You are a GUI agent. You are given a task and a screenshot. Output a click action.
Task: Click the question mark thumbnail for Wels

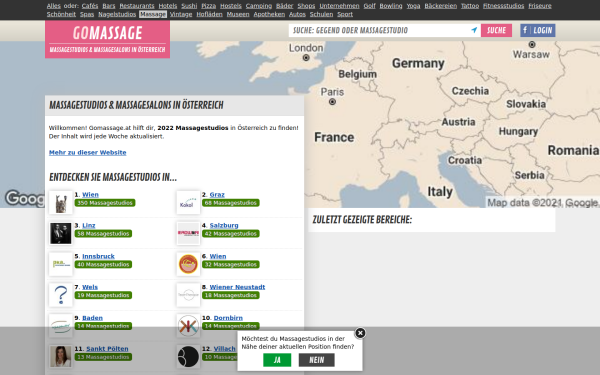pyautogui.click(x=60, y=295)
